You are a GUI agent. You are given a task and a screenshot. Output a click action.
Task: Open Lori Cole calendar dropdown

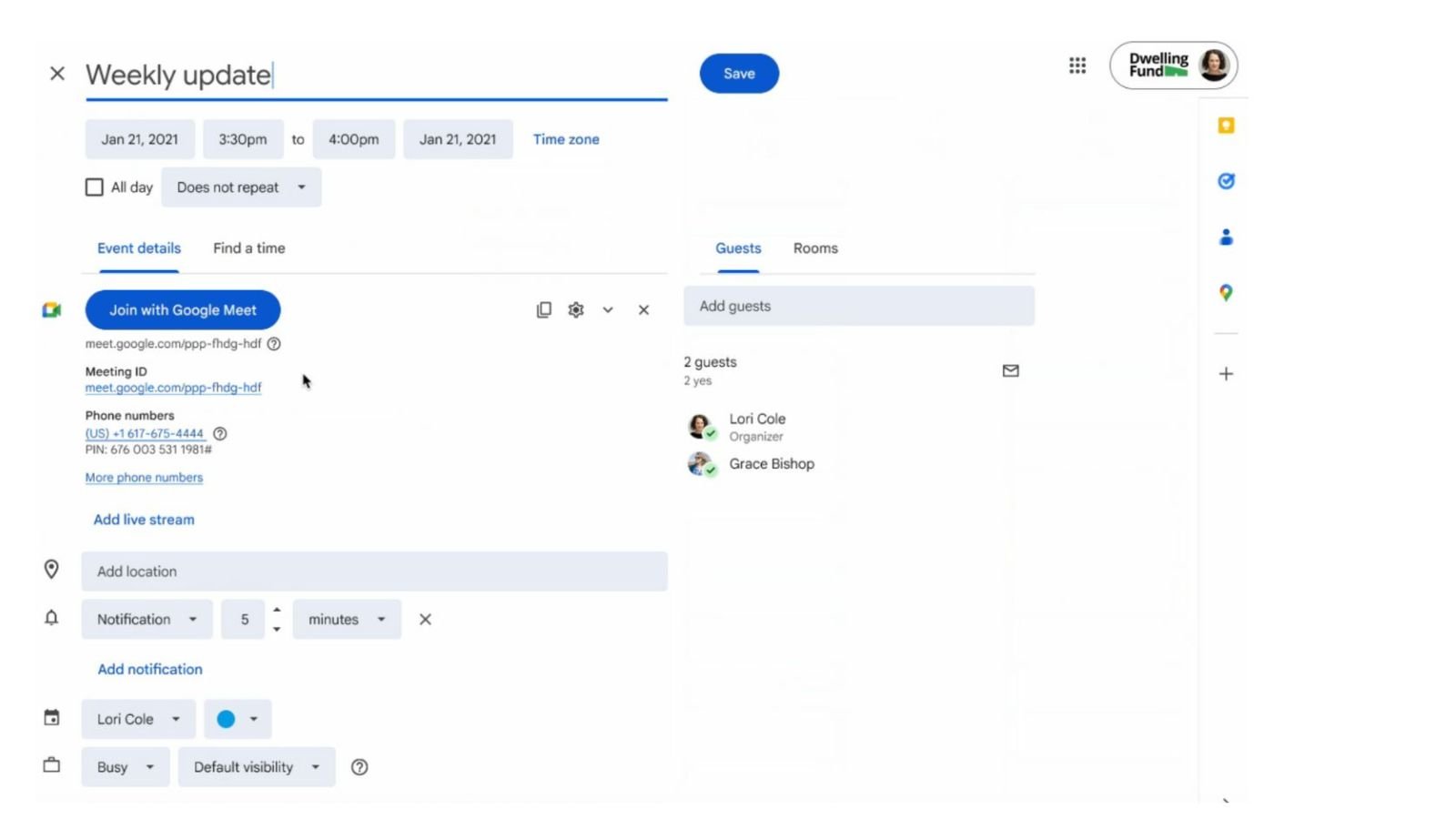(x=138, y=719)
